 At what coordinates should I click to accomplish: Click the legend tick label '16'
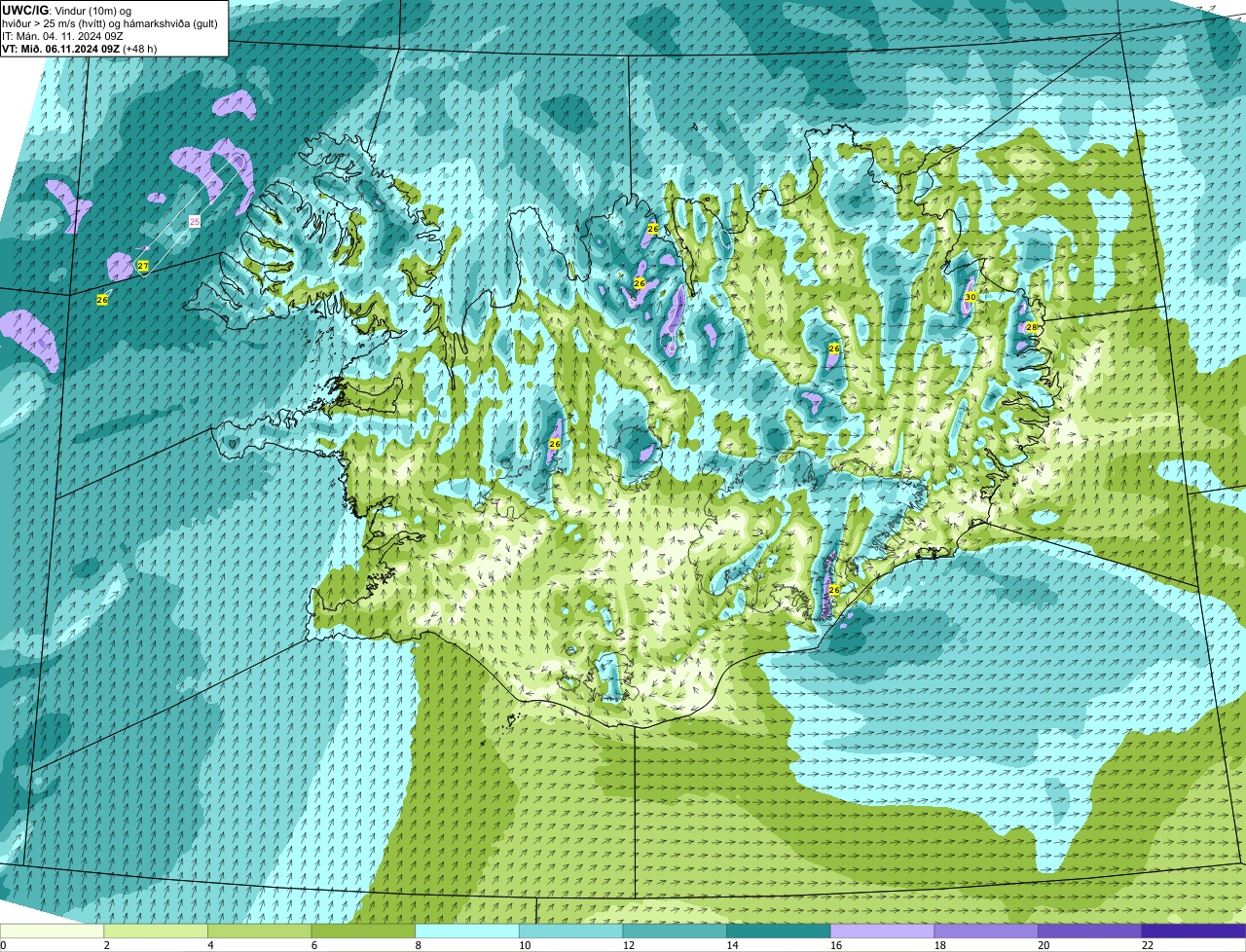coord(836,945)
